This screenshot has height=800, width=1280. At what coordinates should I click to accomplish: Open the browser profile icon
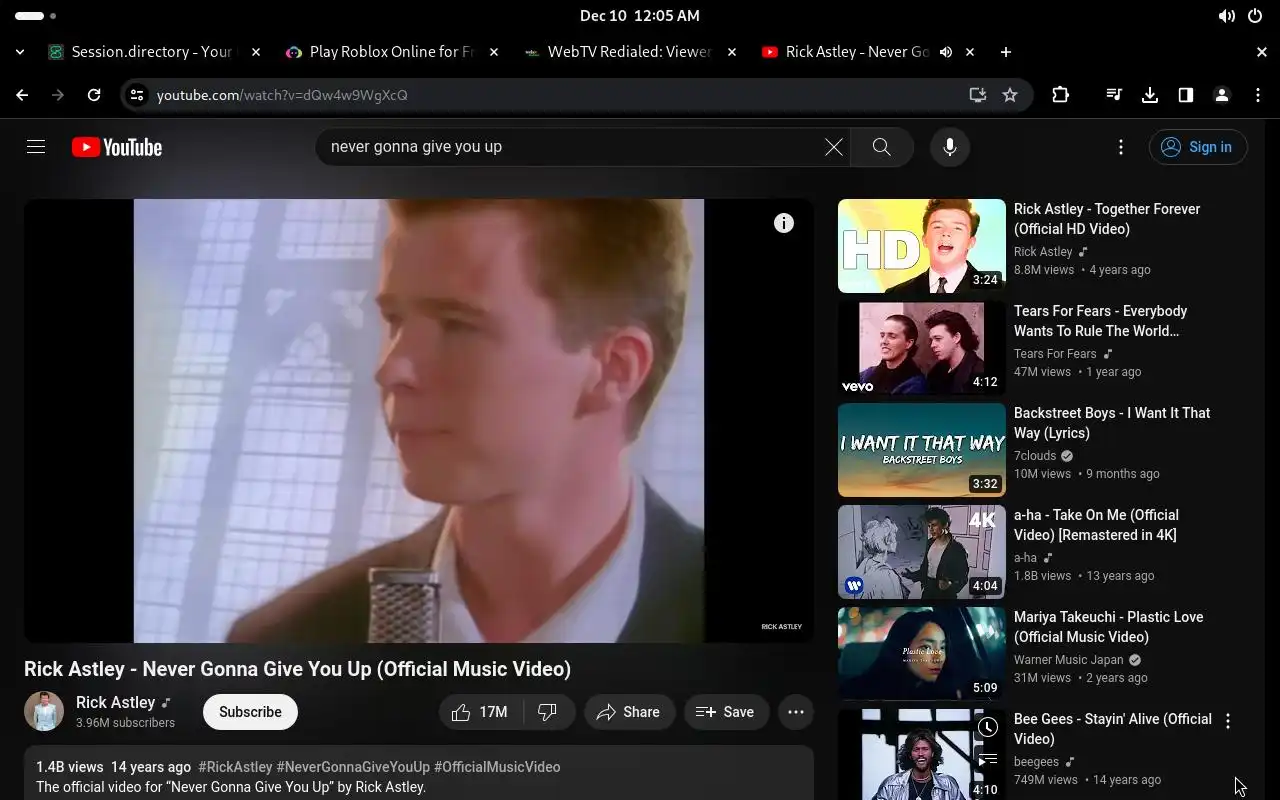1222,95
